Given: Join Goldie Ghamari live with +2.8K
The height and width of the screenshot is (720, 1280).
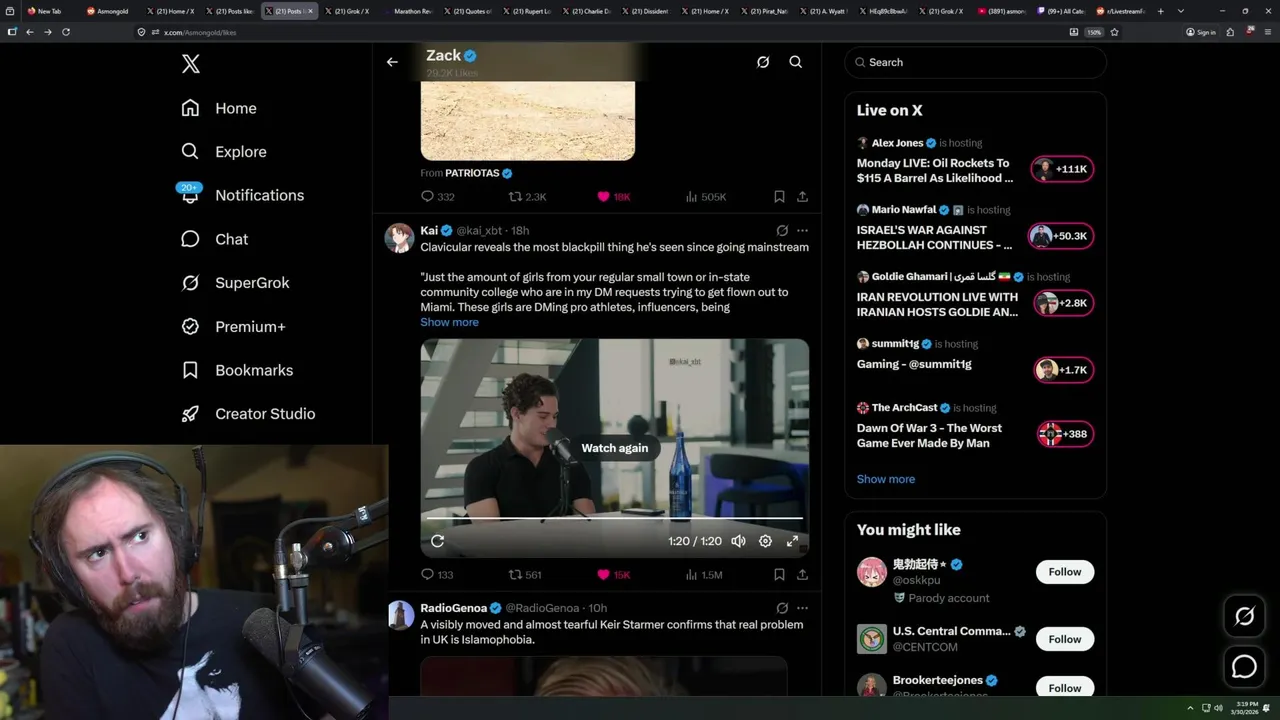Looking at the screenshot, I should 1063,303.
